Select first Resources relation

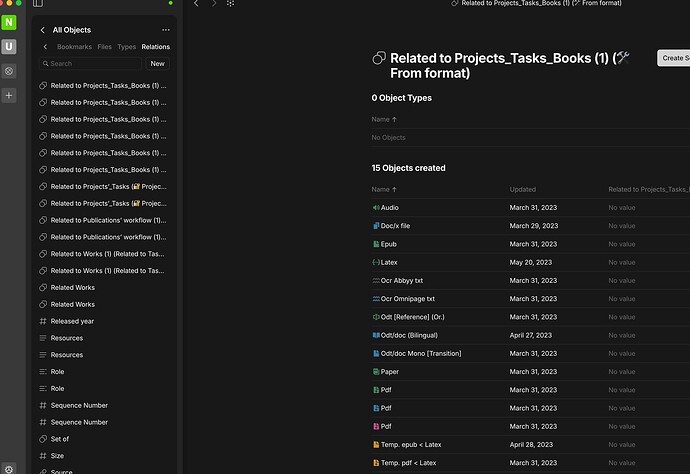pos(104,338)
